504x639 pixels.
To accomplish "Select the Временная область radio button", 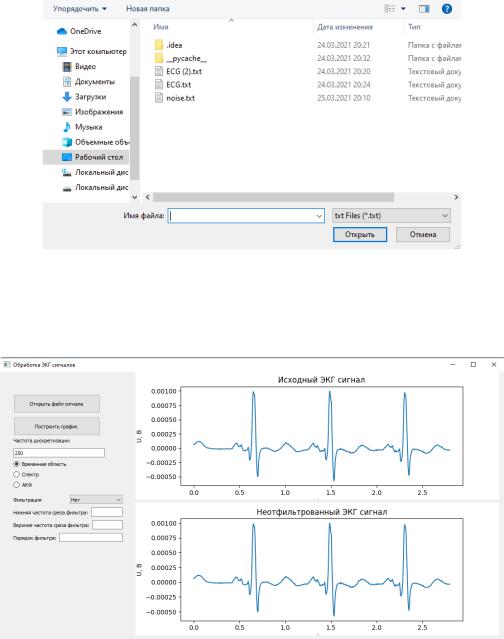I will (40, 464).
